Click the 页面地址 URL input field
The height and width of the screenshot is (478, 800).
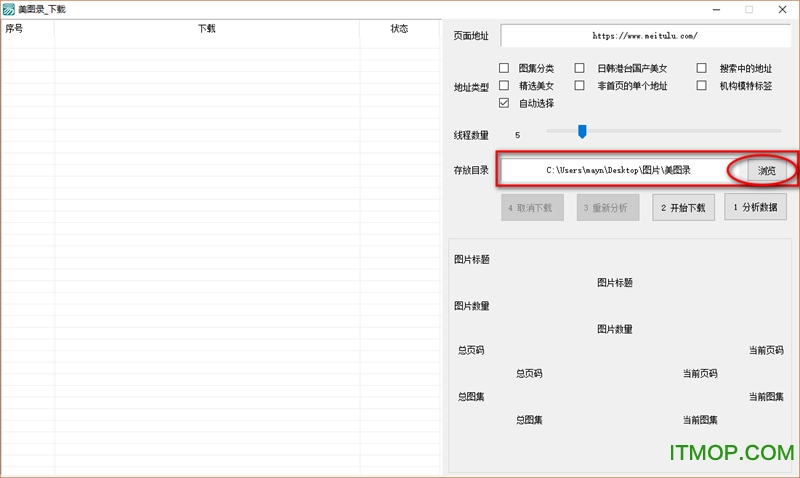[x=645, y=36]
